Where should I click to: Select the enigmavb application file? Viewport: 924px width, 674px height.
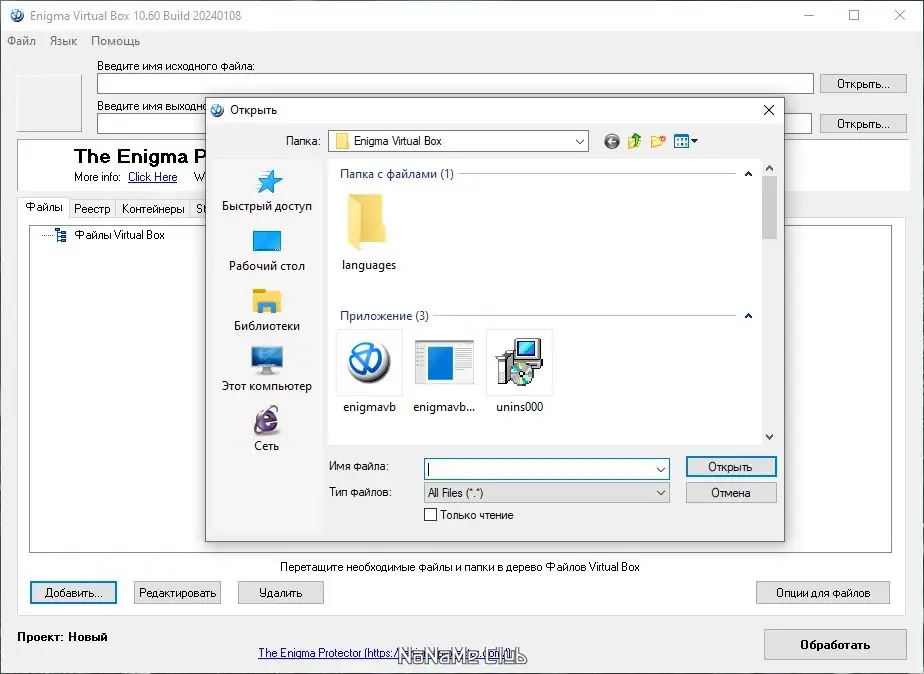(369, 371)
